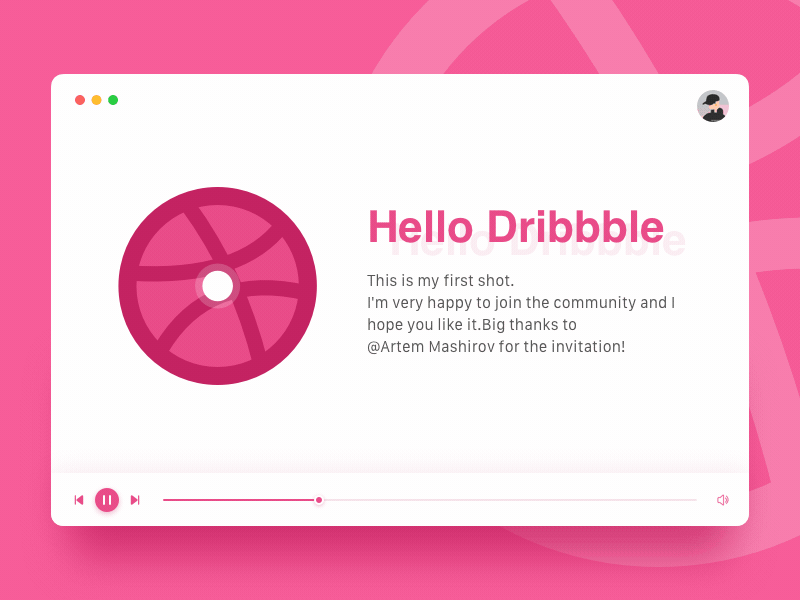Click the 'Hello Dribbble' heading
Screen dimensions: 800x600
516,227
